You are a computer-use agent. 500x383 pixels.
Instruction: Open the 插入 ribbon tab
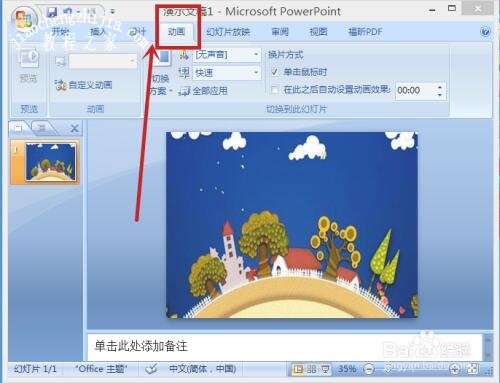(x=98, y=32)
